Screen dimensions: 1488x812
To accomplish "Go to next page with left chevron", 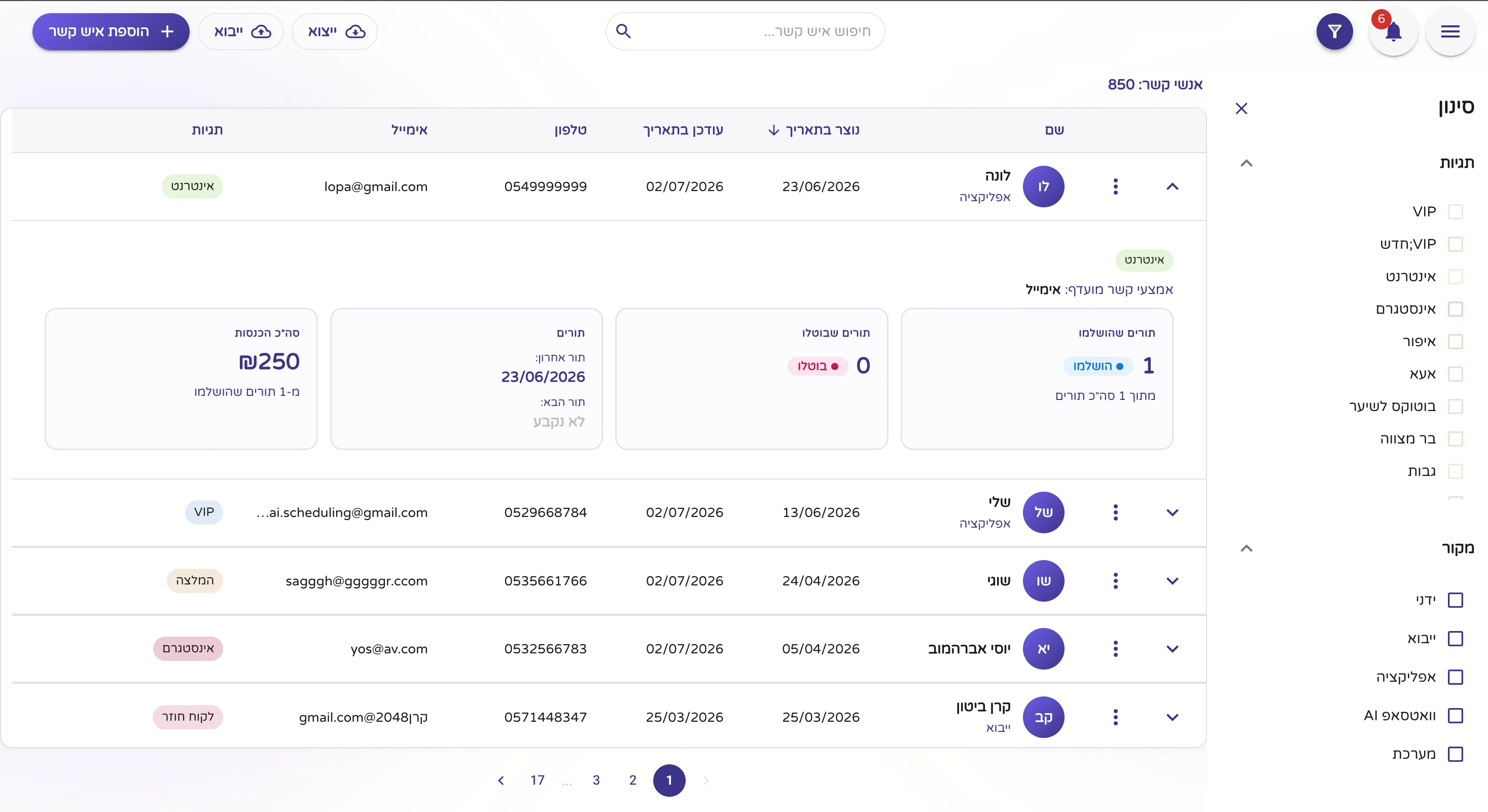I will click(501, 780).
